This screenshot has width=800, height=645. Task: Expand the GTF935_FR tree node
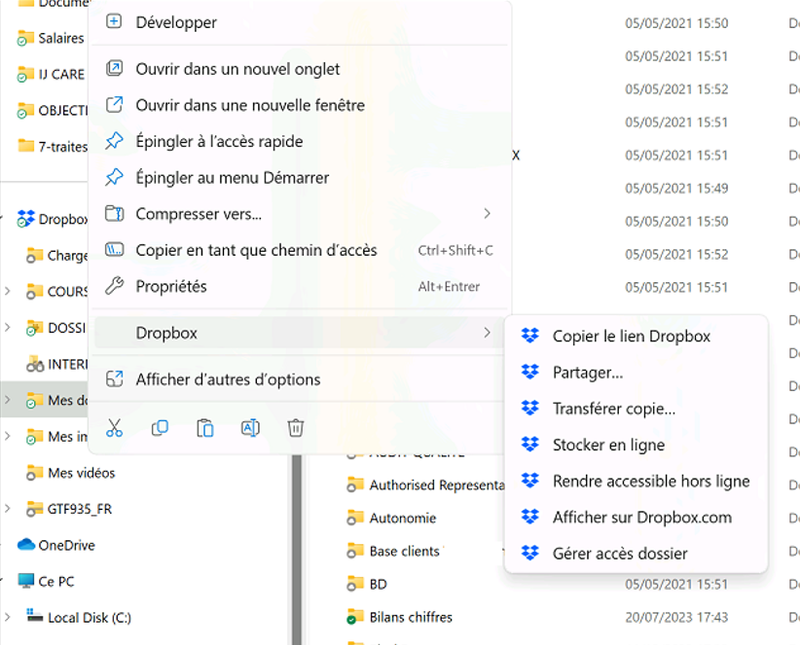(8, 509)
